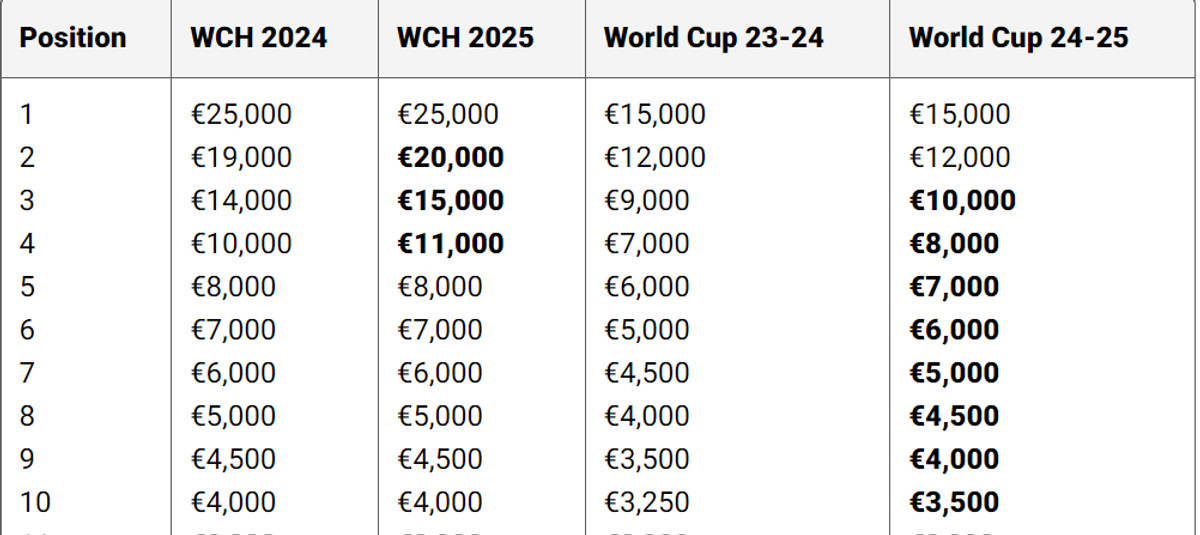
Task: Select the €10,000 value in WCH 2024
Action: tap(242, 244)
